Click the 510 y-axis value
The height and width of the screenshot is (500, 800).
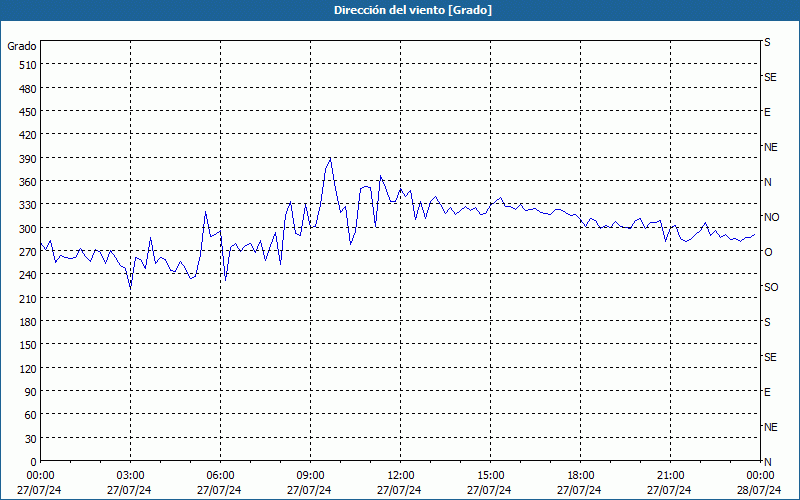tap(28, 65)
